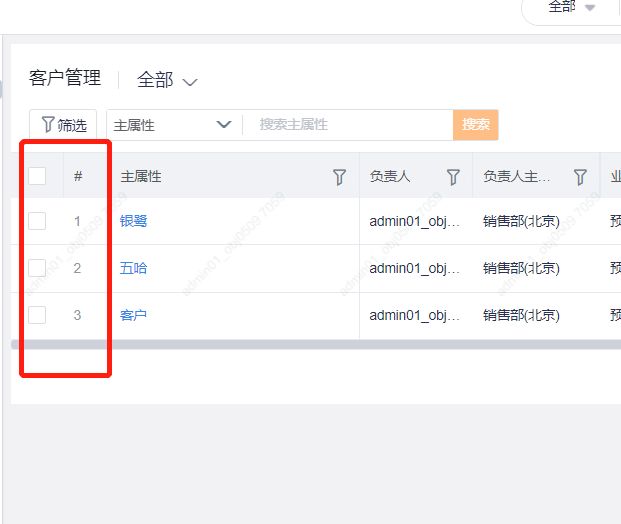Click filter funnel in 负责人主... column header

pos(580,177)
